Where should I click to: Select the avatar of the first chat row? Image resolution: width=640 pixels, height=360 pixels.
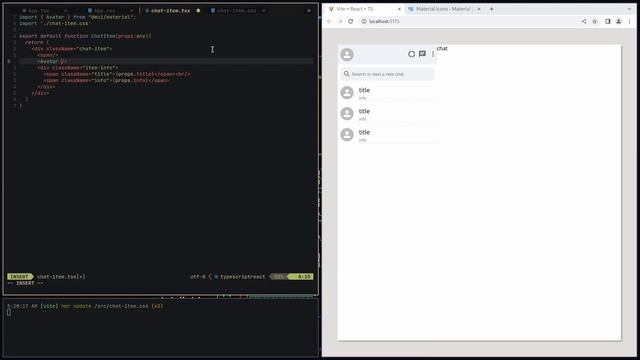tap(347, 93)
